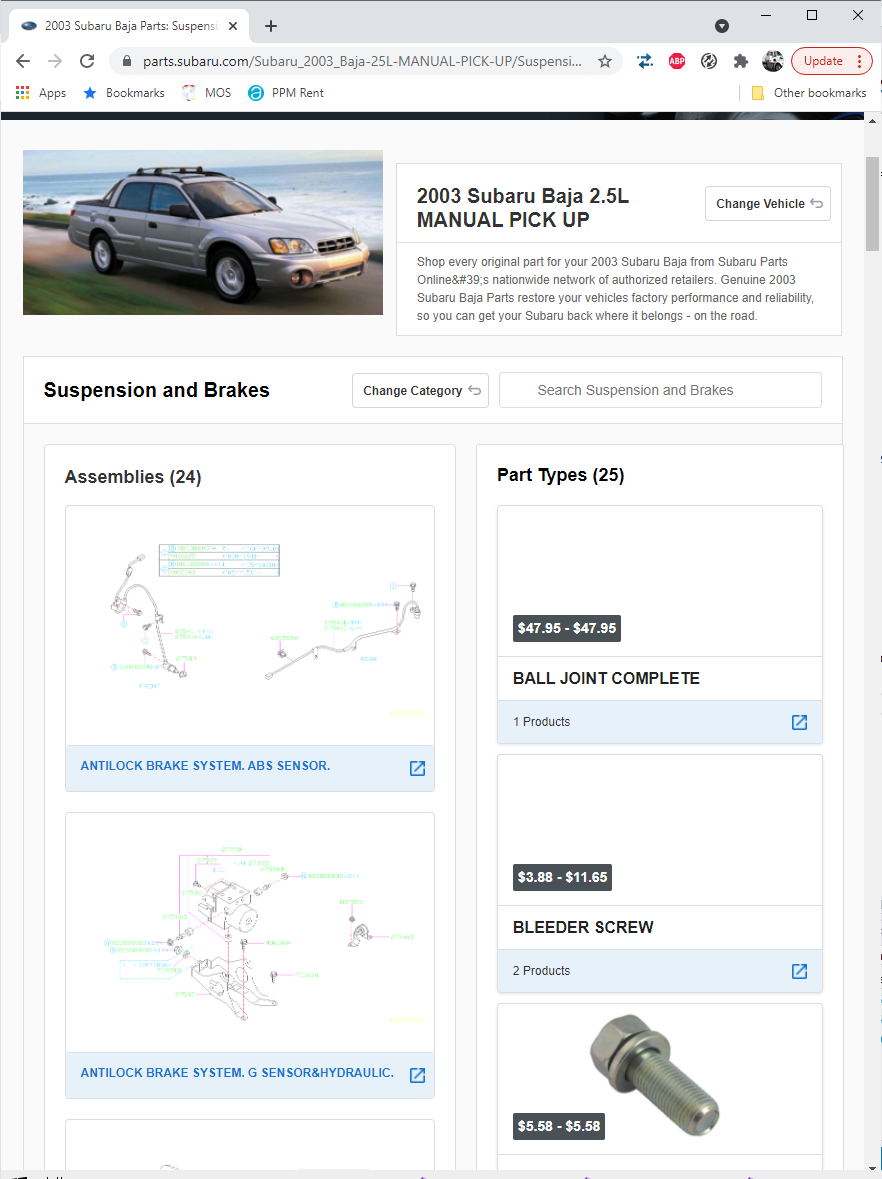Image resolution: width=882 pixels, height=1179 pixels.
Task: Click the Subaru Baja vehicle photo
Action: coord(203,232)
